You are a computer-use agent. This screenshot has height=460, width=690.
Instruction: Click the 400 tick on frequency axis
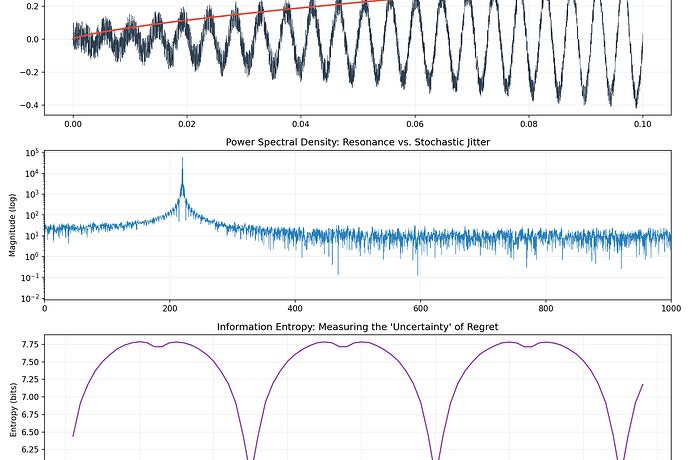coord(295,309)
